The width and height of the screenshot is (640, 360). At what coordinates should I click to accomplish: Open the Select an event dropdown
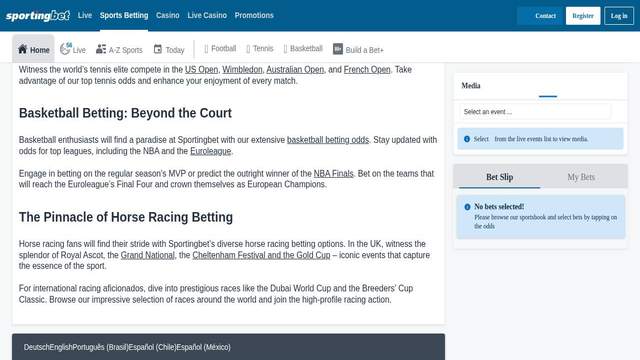point(535,112)
